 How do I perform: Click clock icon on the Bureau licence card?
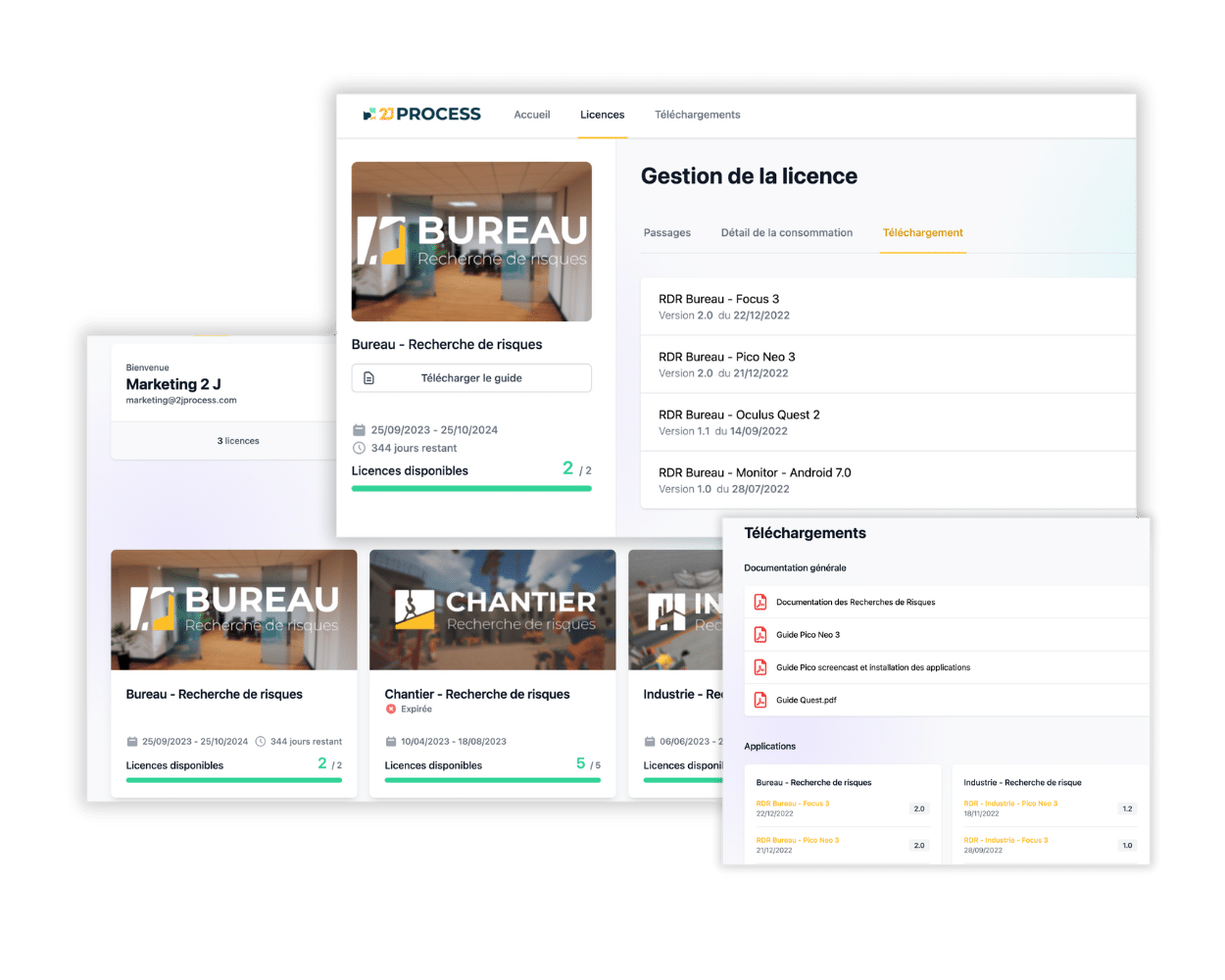pyautogui.click(x=261, y=742)
